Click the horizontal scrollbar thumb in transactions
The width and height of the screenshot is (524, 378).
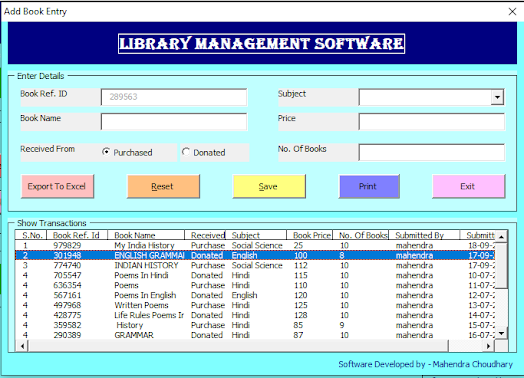(239, 346)
